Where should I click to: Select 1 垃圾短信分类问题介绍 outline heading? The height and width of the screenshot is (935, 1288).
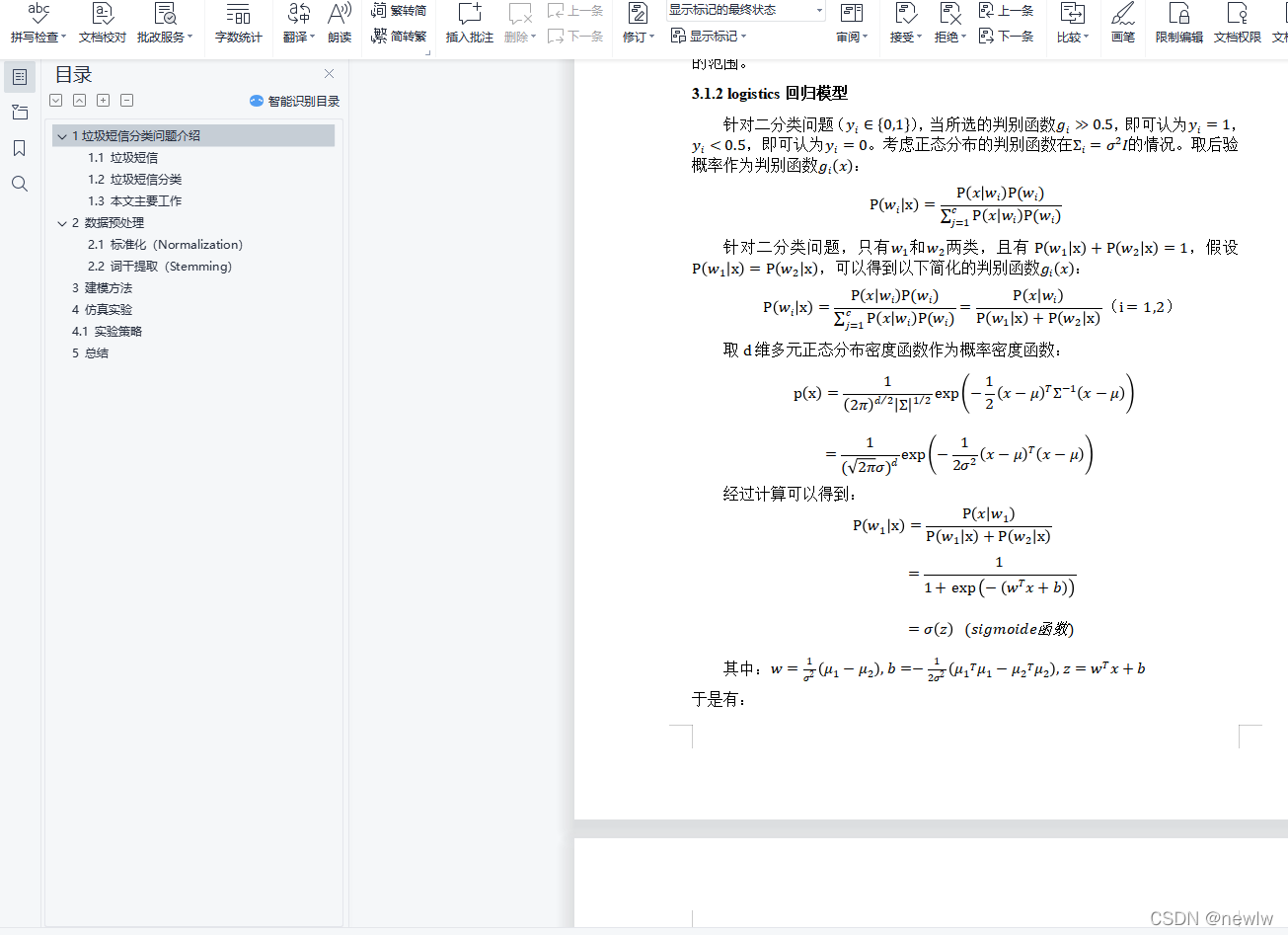(136, 136)
